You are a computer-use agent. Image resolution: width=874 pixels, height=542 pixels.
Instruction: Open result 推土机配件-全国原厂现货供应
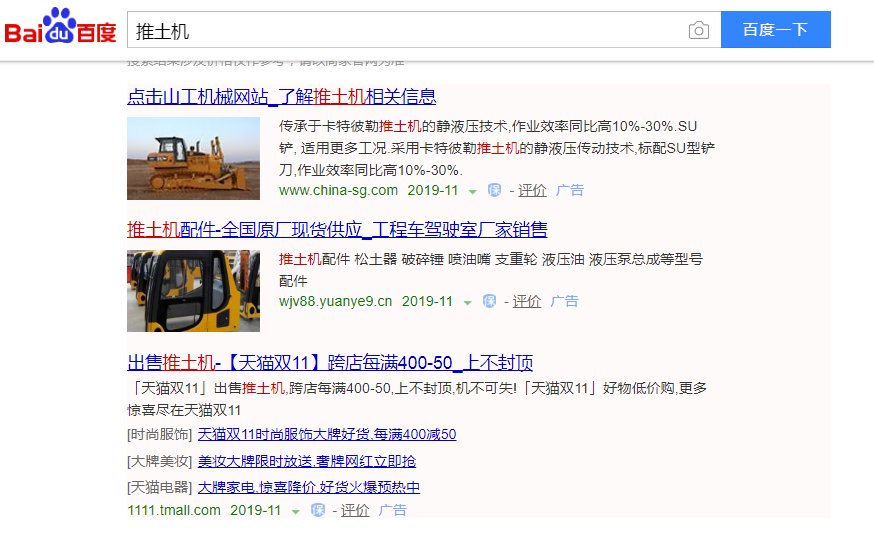(337, 229)
